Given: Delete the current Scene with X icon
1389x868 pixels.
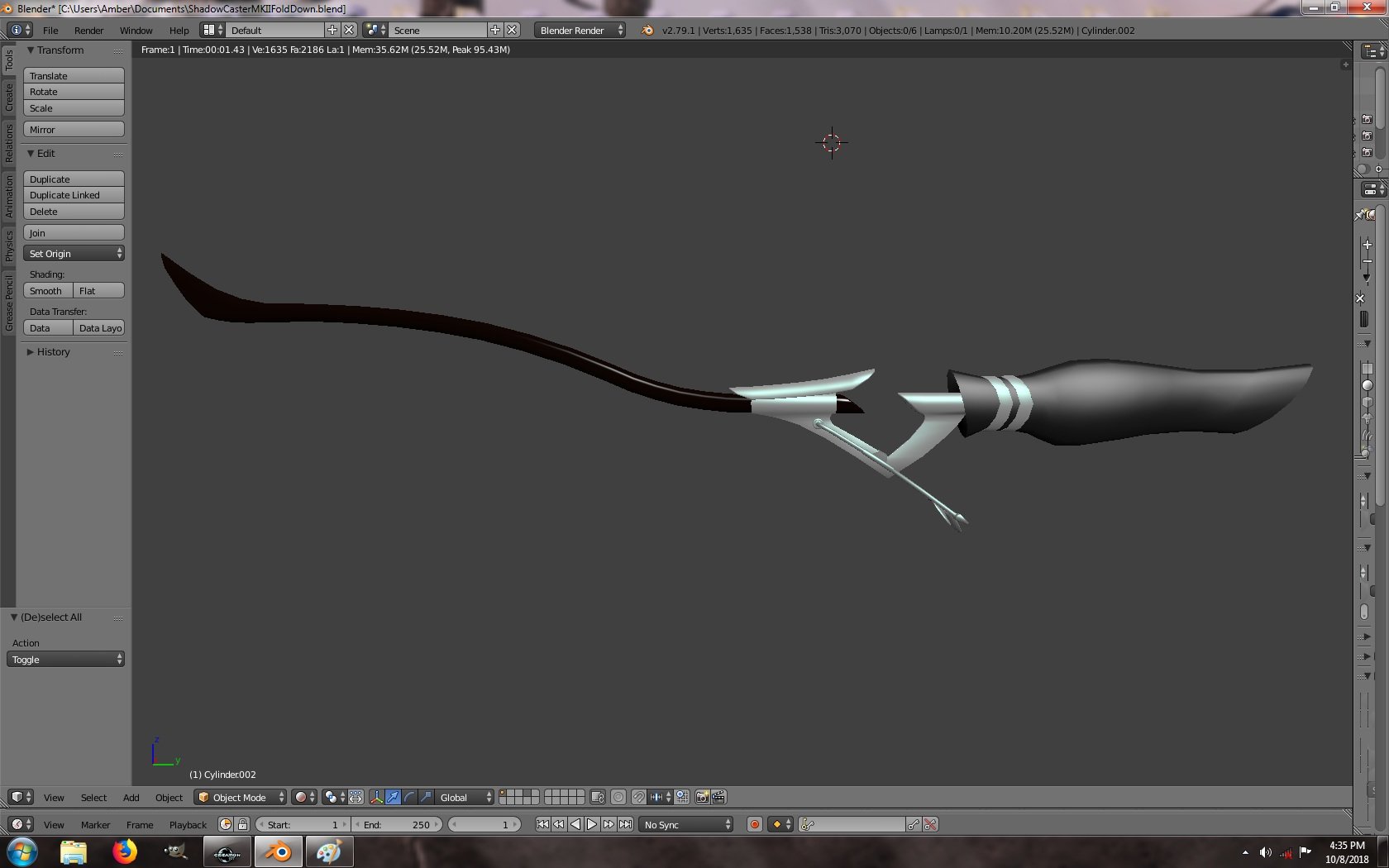Looking at the screenshot, I should pos(513,30).
